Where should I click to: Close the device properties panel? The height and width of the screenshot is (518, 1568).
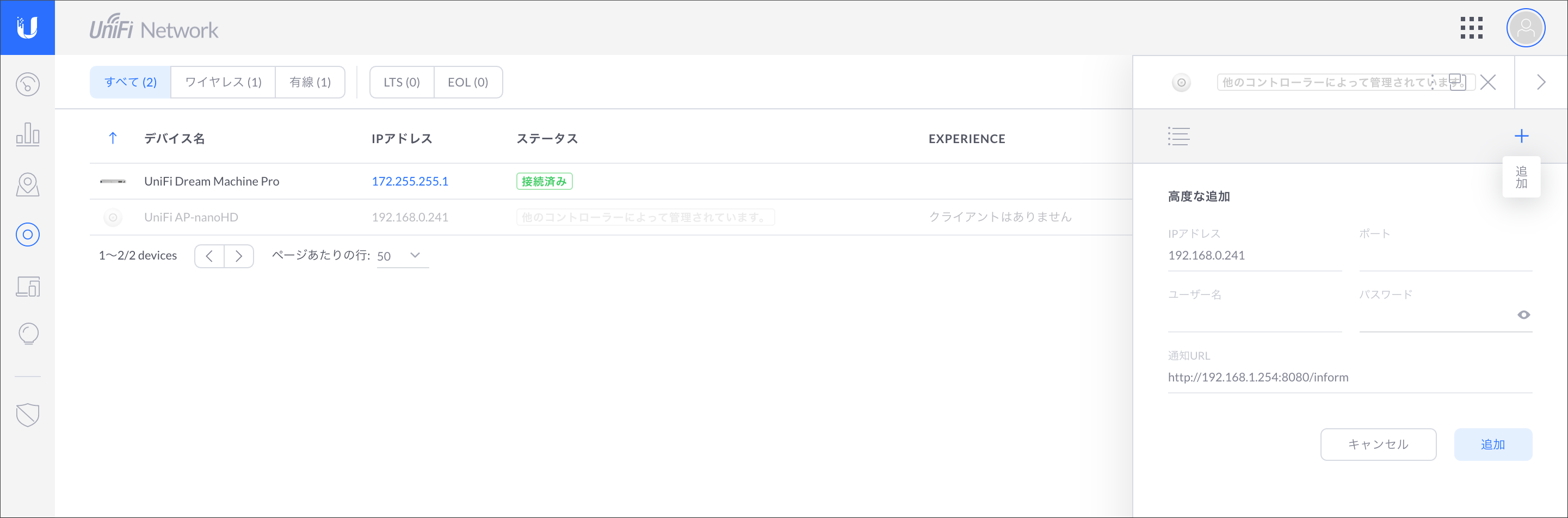click(x=1488, y=82)
